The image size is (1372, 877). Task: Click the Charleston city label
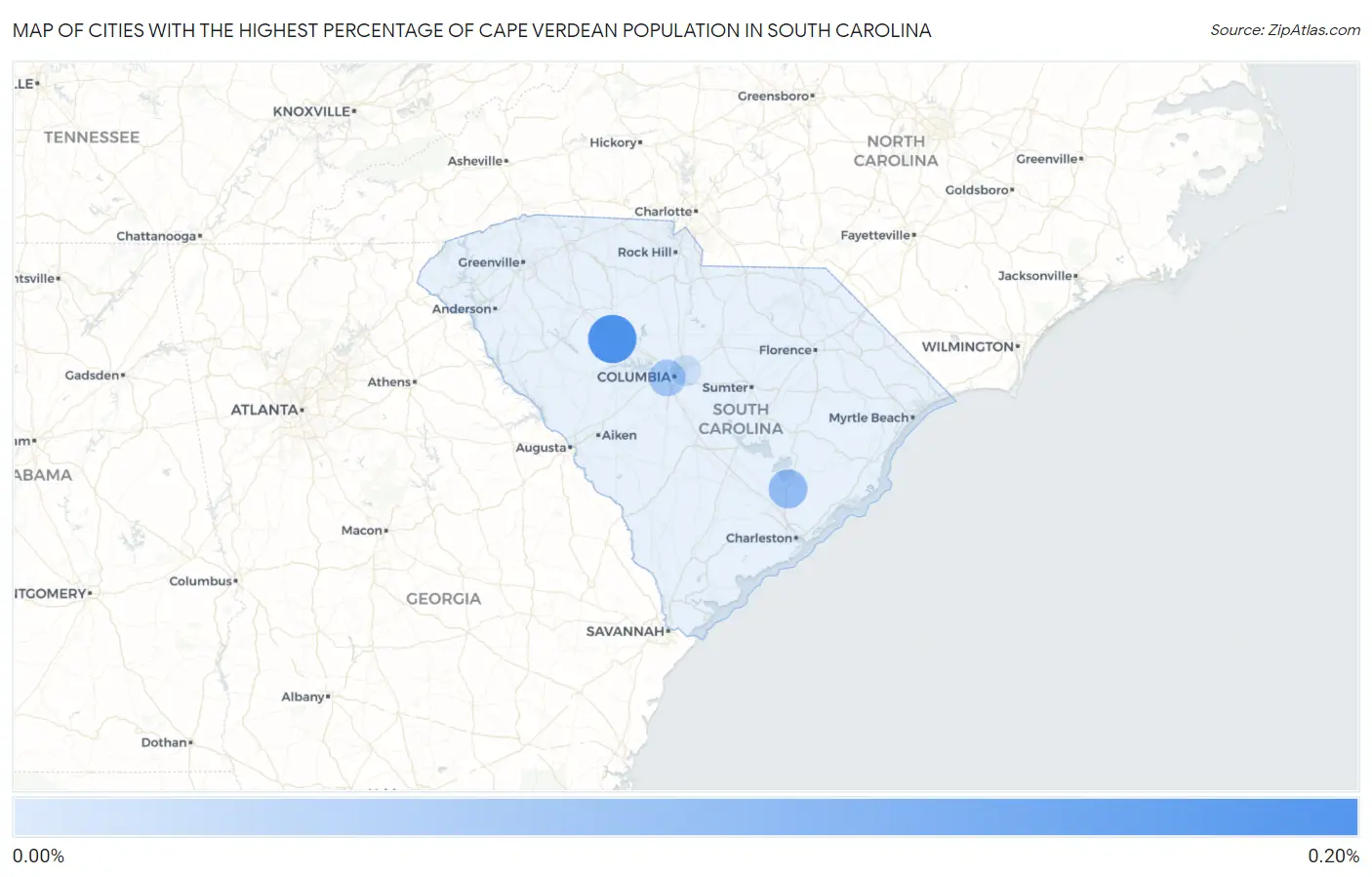[x=759, y=538]
